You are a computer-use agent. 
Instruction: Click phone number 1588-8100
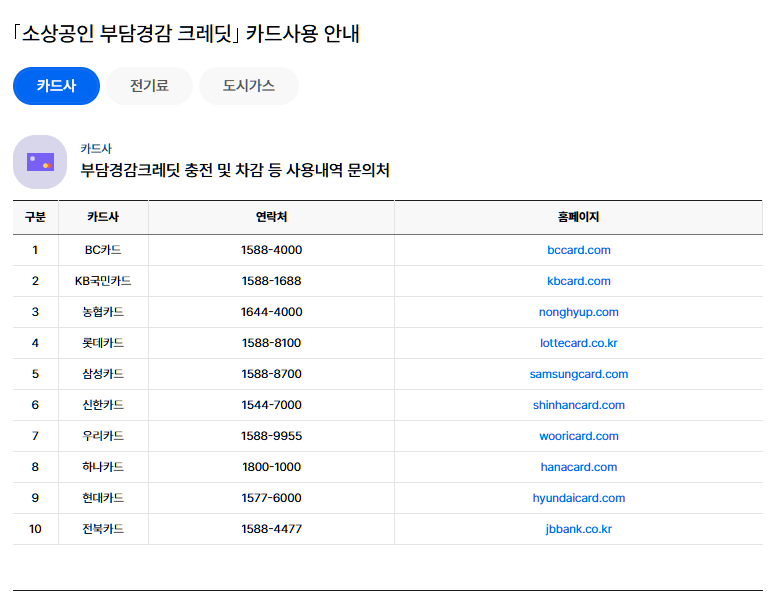click(271, 343)
